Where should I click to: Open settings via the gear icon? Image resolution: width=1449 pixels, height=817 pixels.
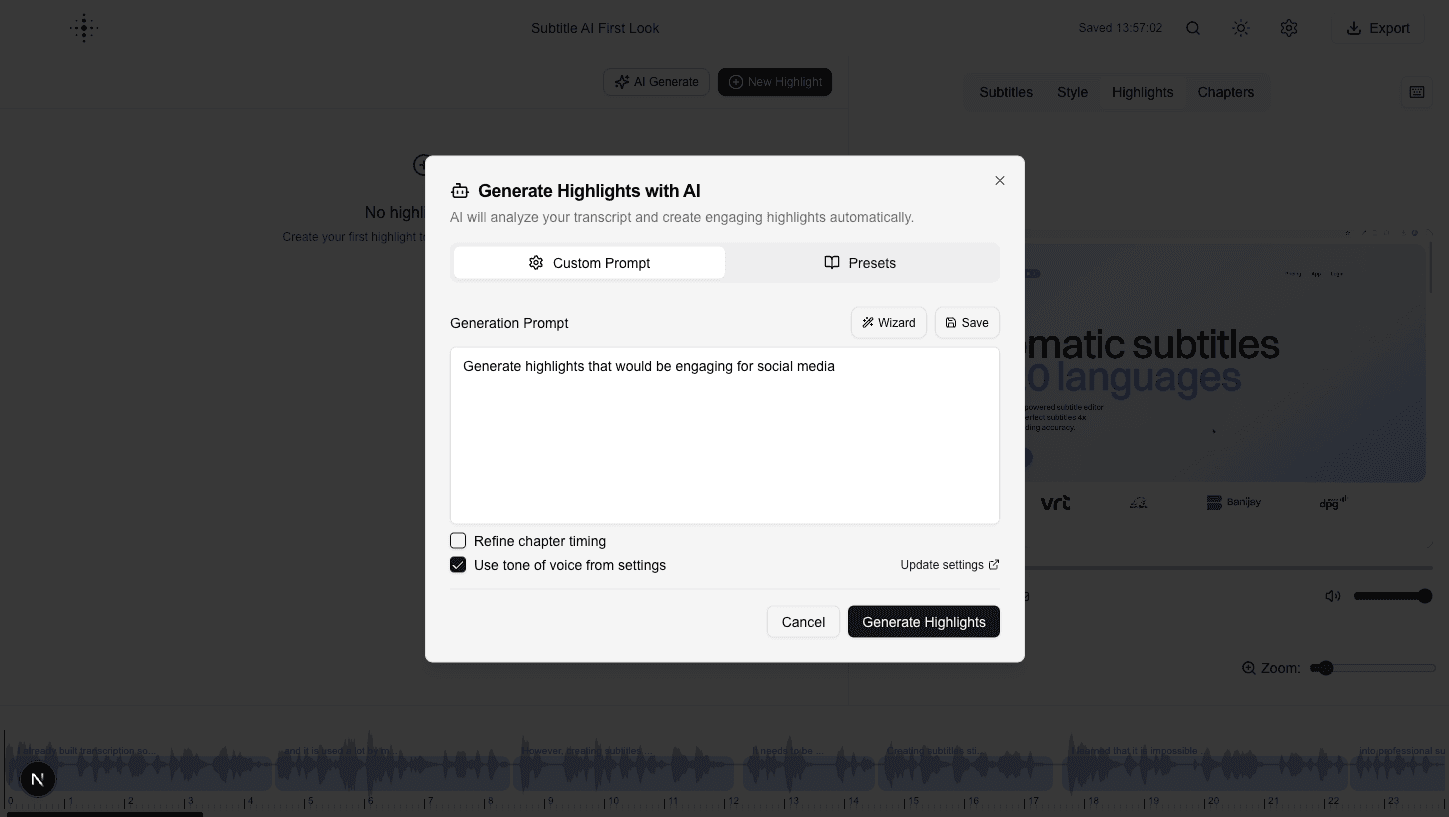[1288, 28]
